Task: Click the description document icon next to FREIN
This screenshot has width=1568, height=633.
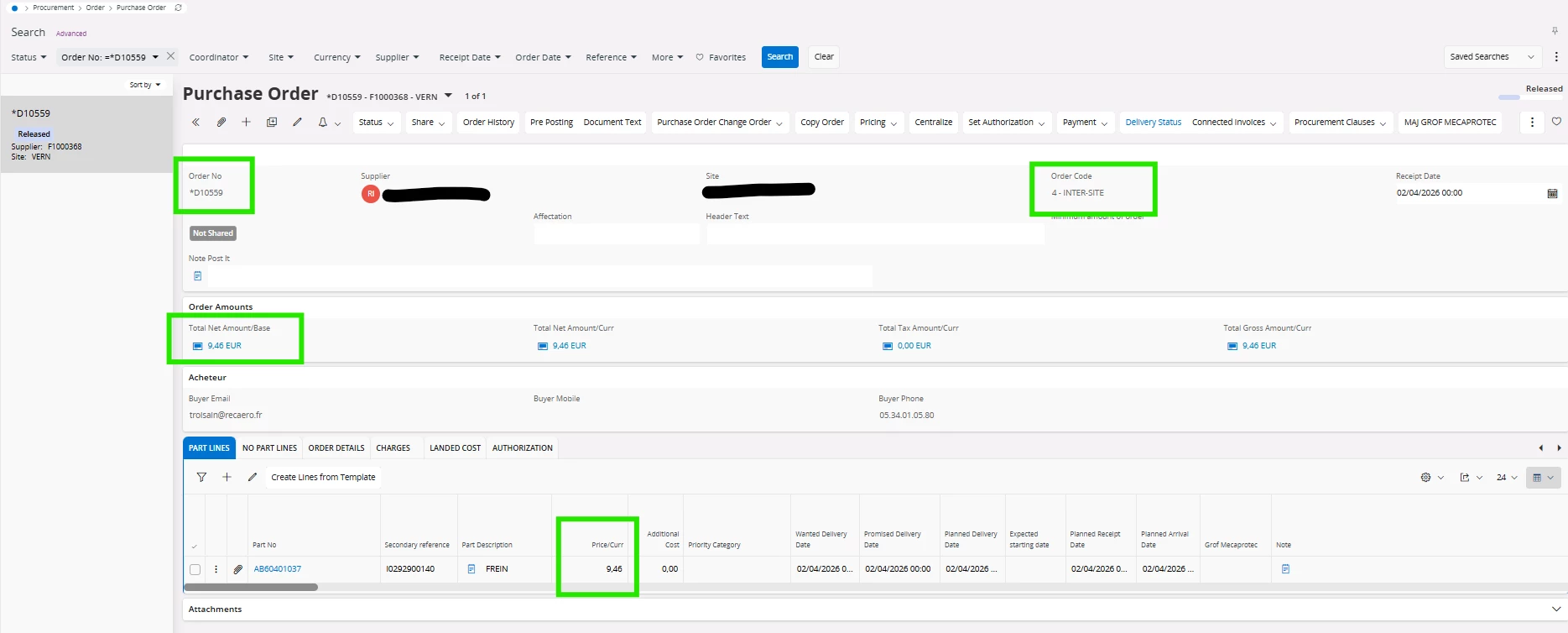Action: click(471, 569)
